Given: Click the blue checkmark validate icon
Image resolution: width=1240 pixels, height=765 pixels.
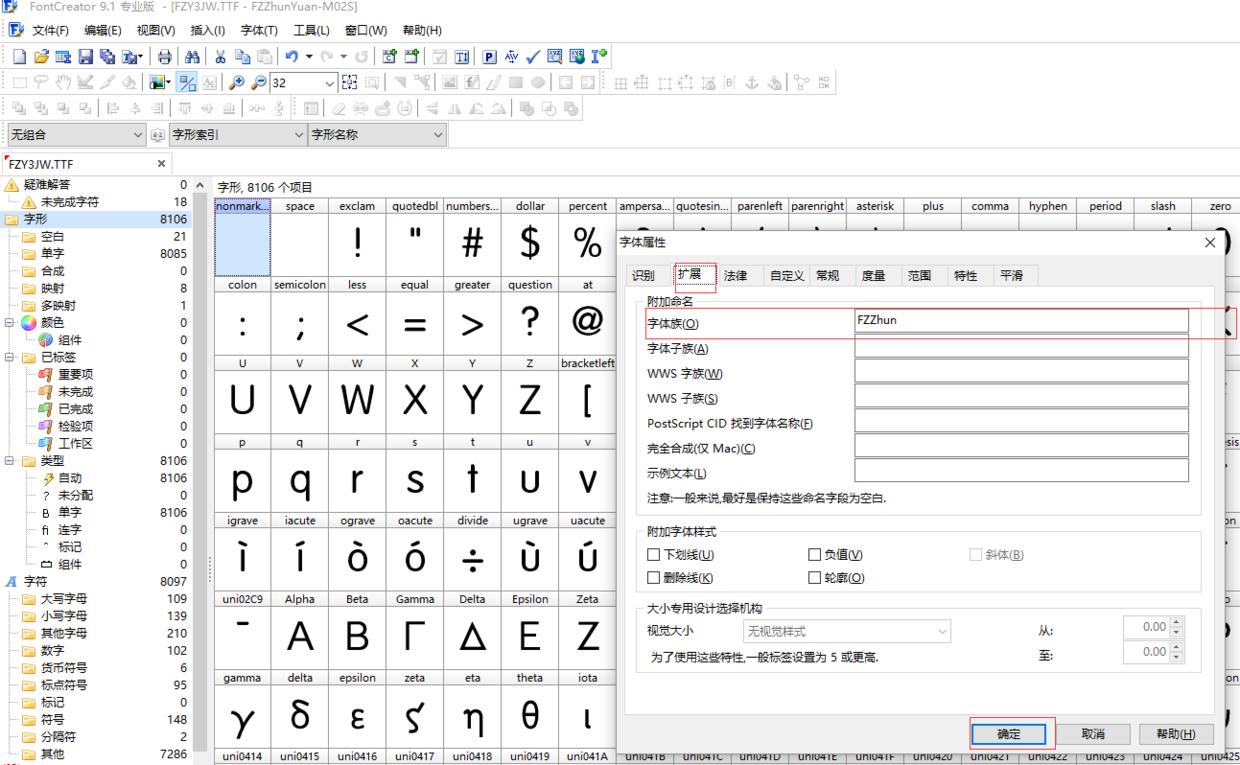Looking at the screenshot, I should click(x=533, y=57).
